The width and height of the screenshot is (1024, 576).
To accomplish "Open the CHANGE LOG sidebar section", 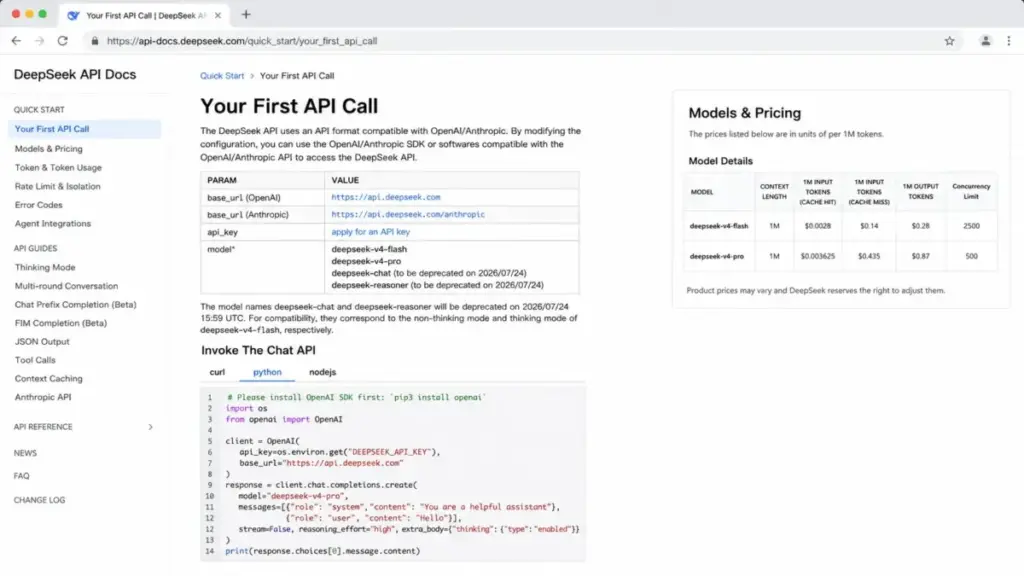I will 39,500.
